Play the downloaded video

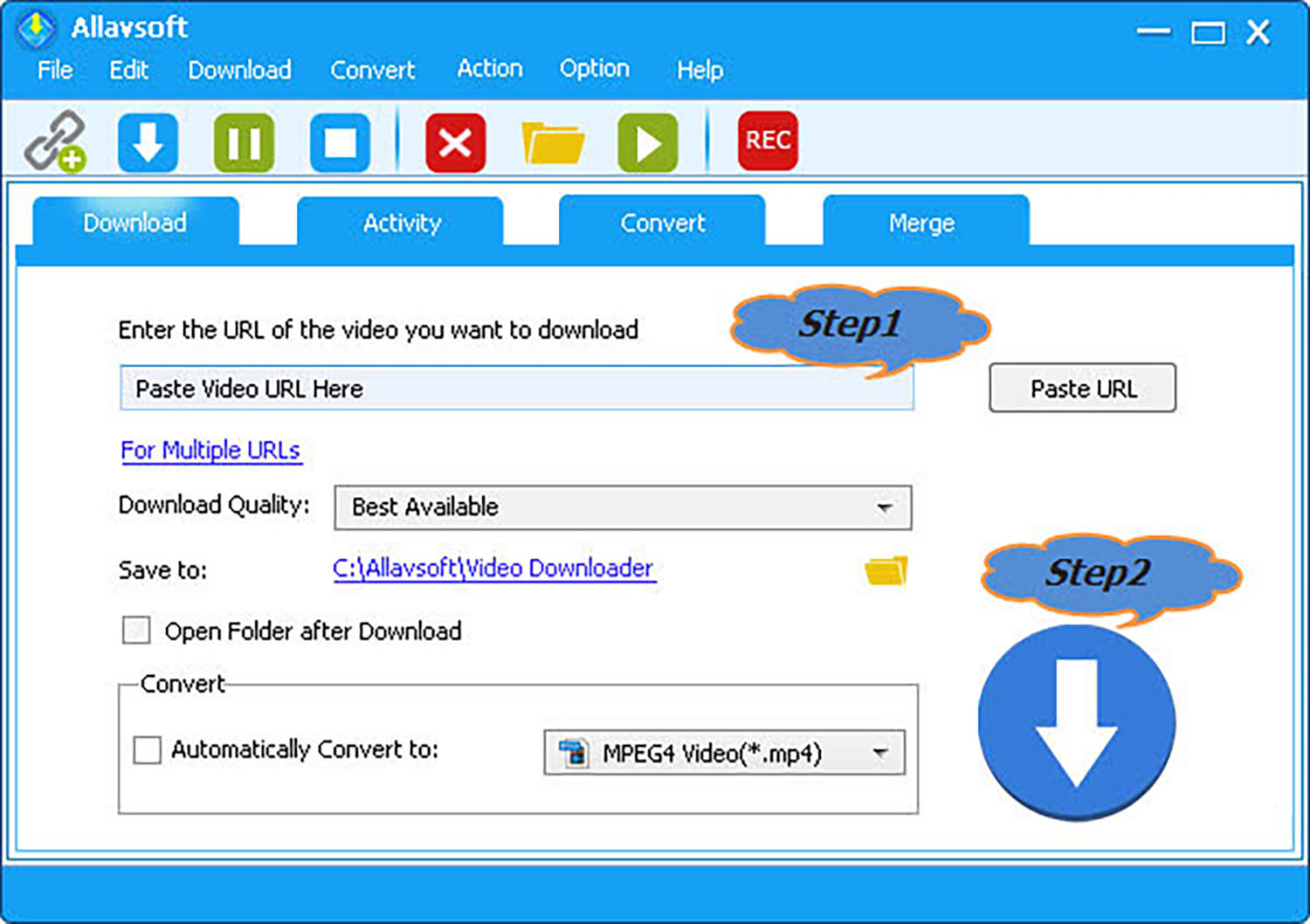(x=647, y=140)
